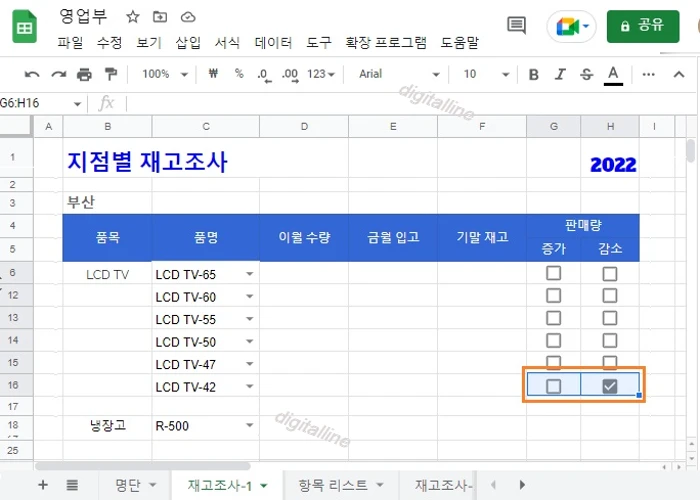
Task: Open dropdown for R-500 cell
Action: pyautogui.click(x=250, y=425)
